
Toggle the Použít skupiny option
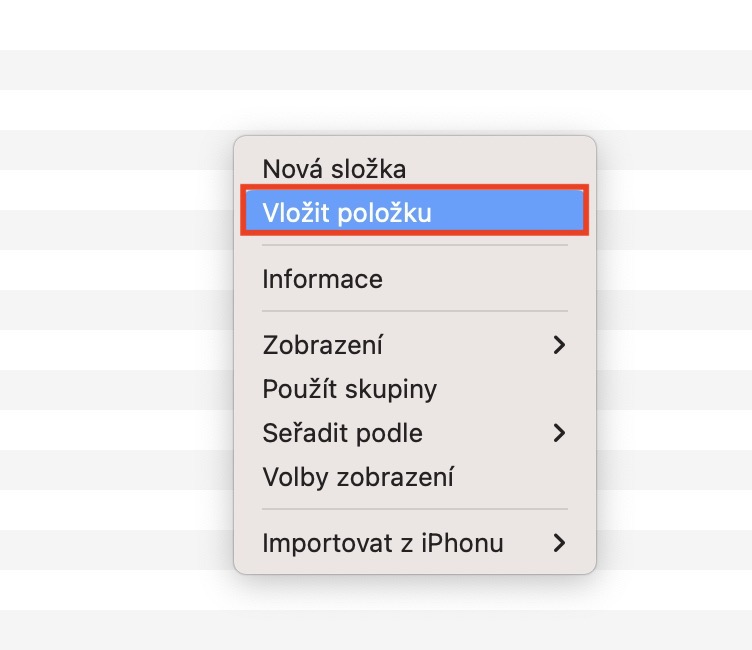349,388
